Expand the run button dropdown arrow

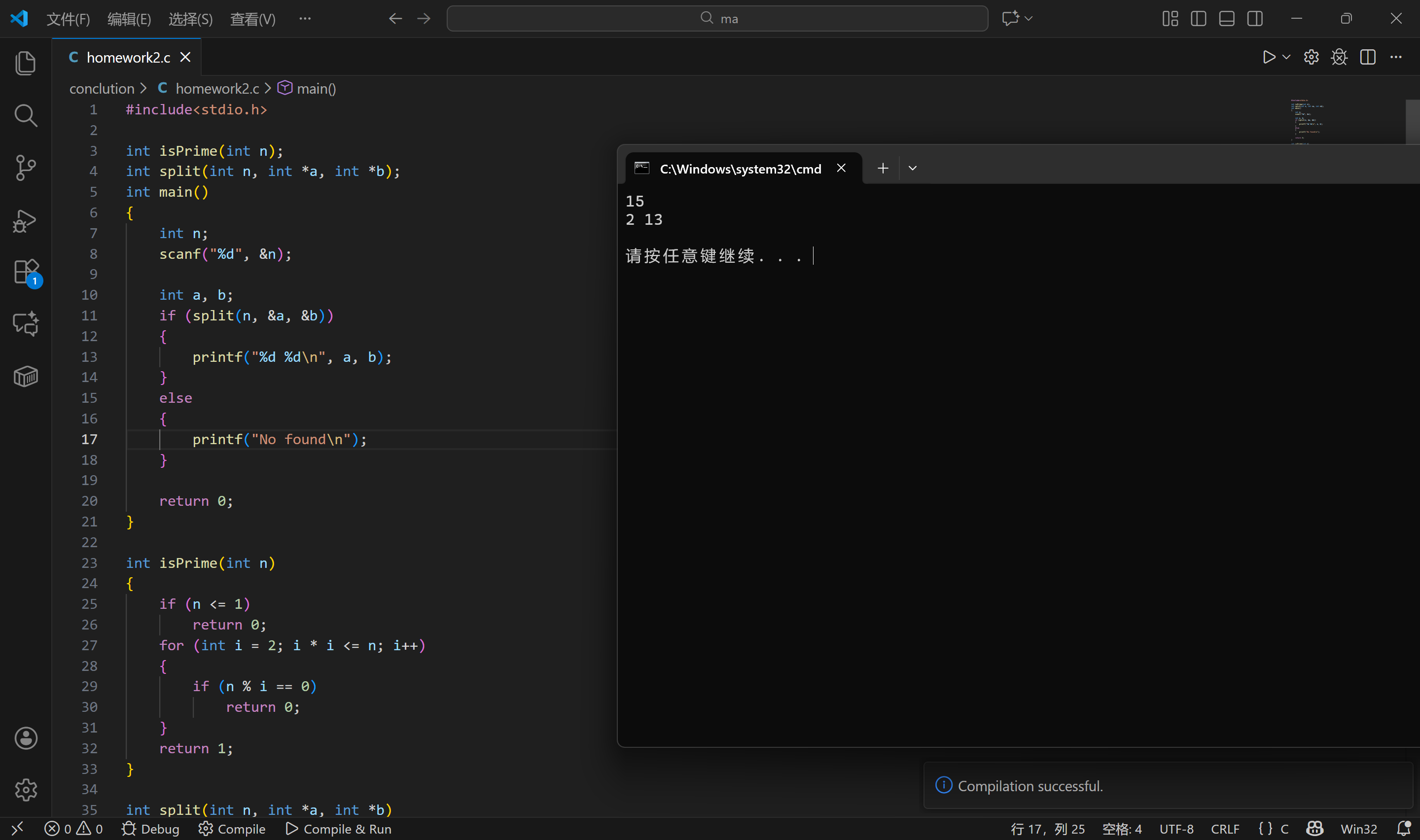coord(1286,57)
